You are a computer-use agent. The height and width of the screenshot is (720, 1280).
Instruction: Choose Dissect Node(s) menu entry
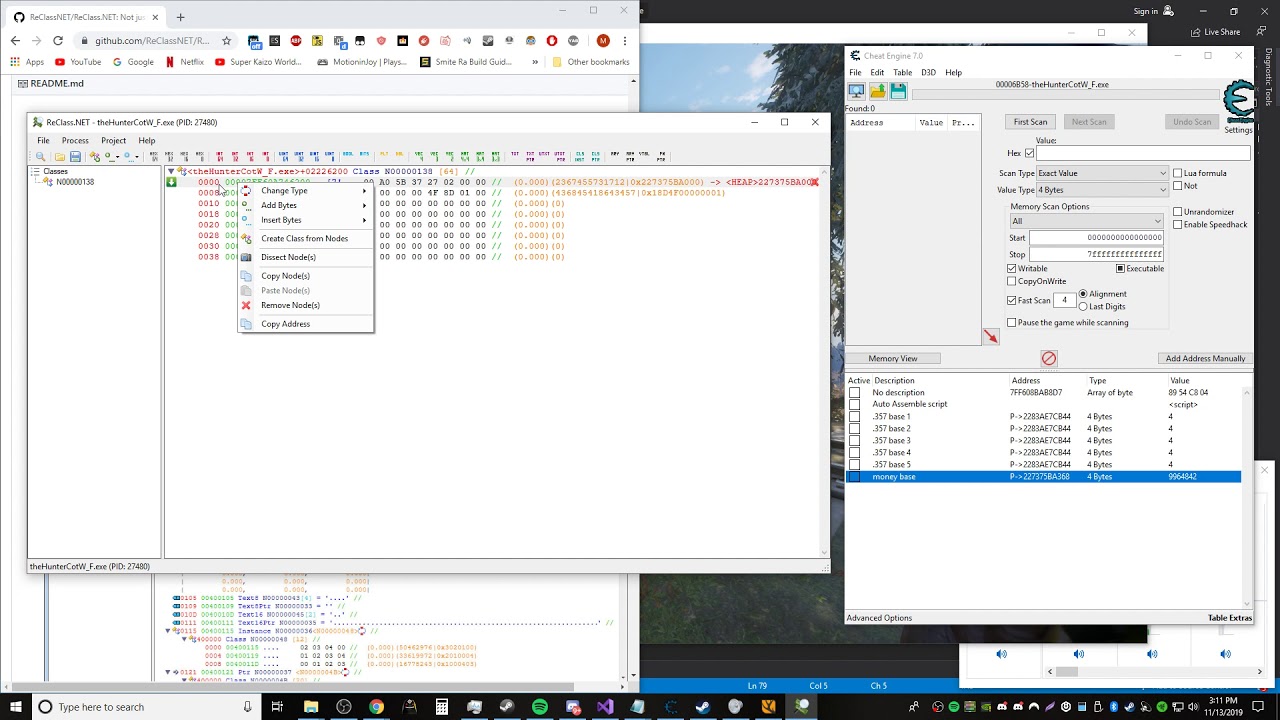[305, 257]
